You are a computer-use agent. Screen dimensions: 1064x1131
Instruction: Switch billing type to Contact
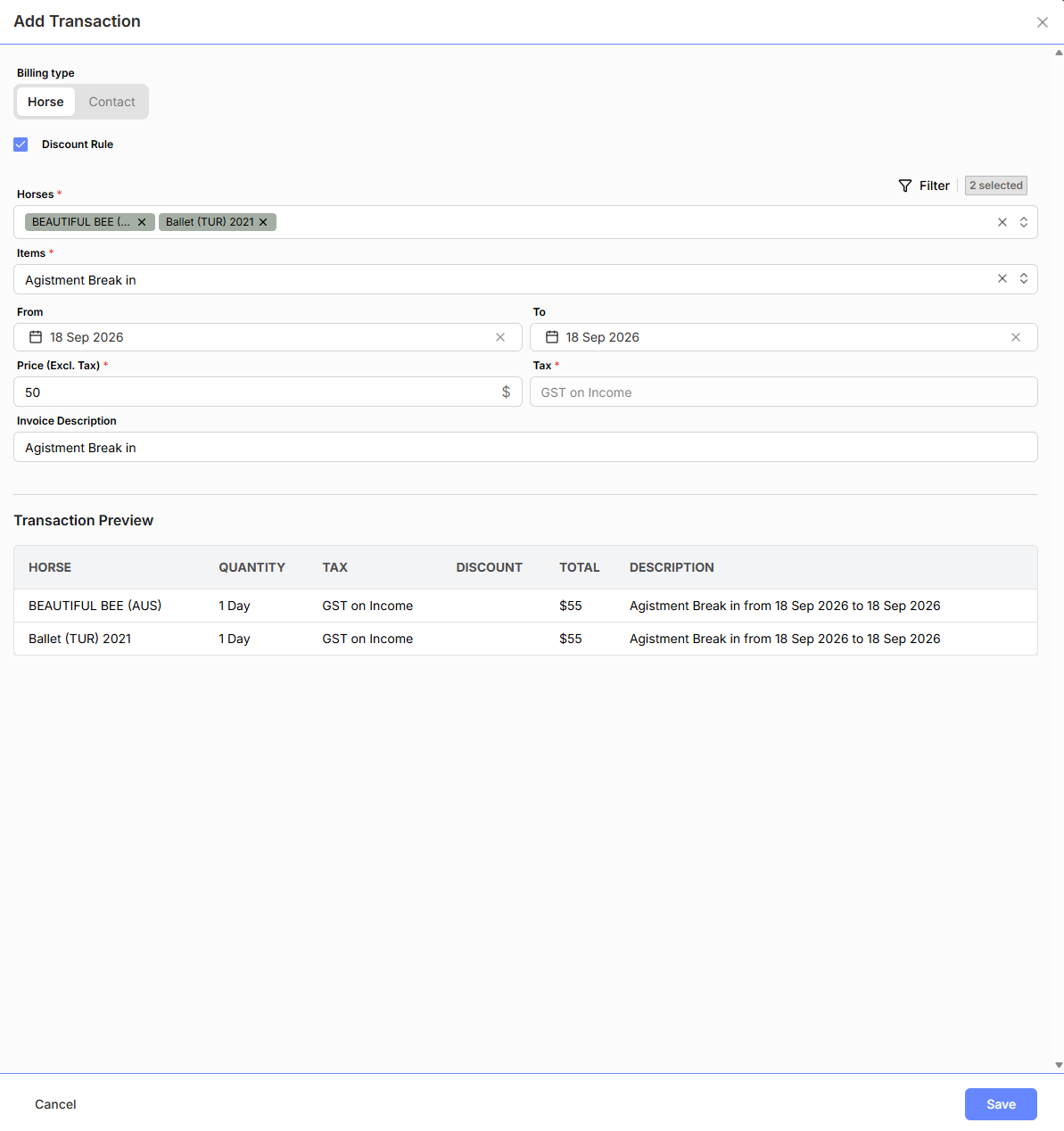[111, 102]
